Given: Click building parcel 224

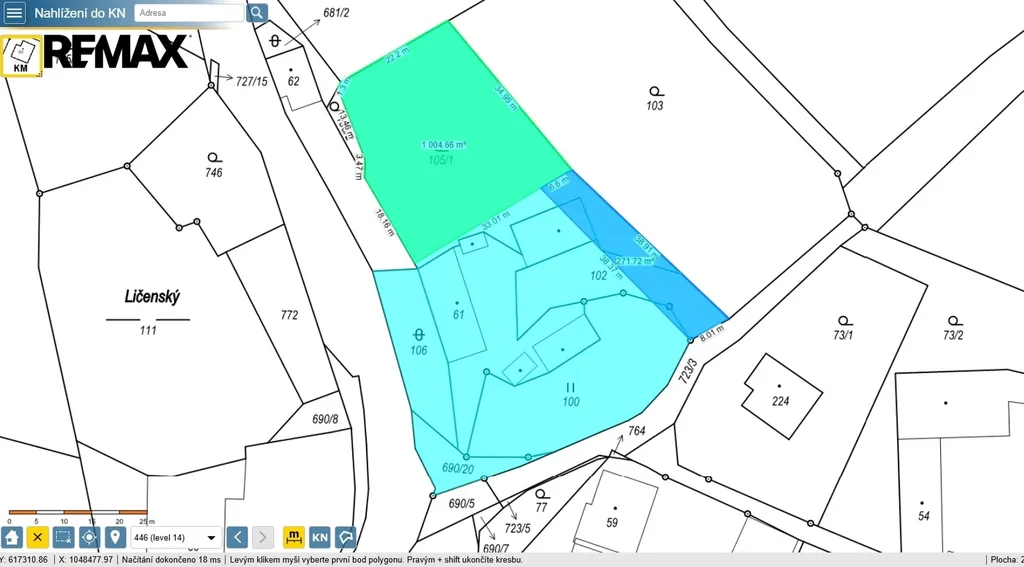Looking at the screenshot, I should click(x=780, y=400).
